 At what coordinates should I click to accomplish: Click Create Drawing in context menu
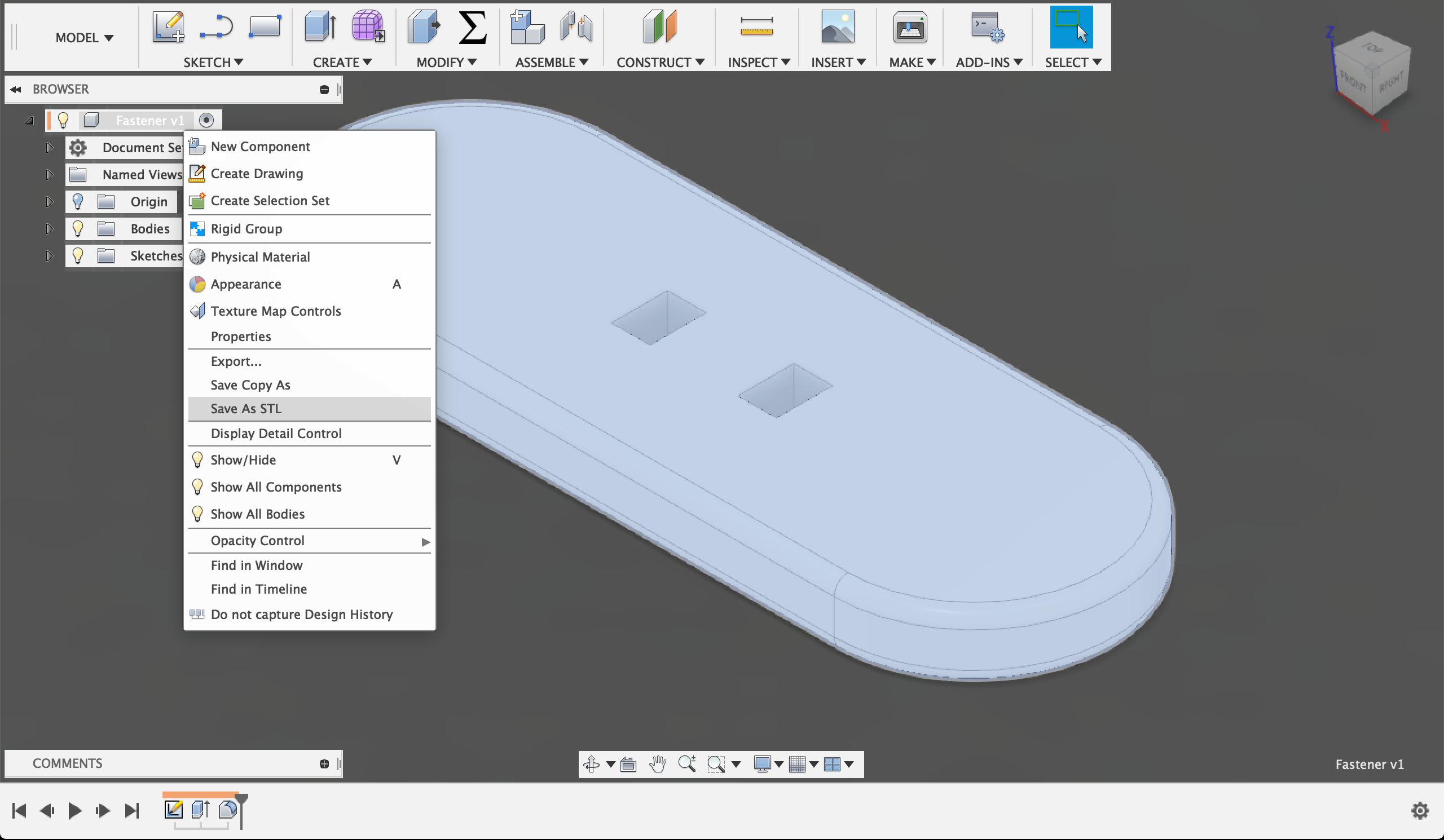coord(257,173)
